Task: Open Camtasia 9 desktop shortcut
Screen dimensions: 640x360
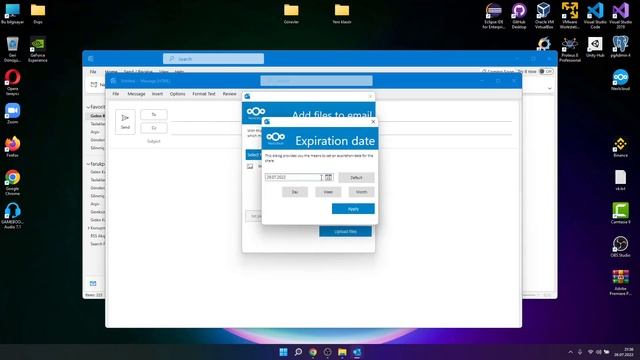Action: pyautogui.click(x=620, y=213)
